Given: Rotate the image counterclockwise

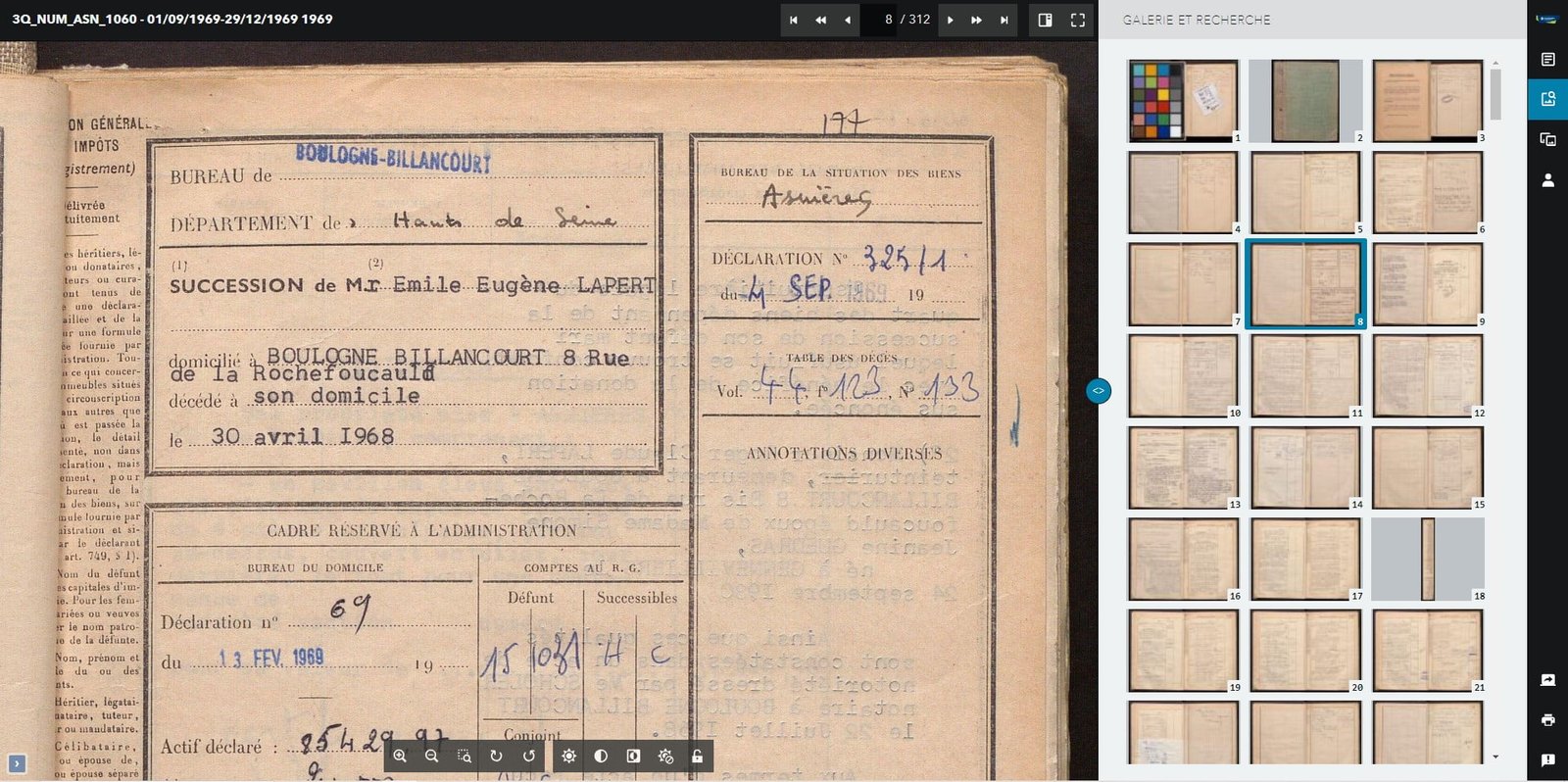Looking at the screenshot, I should pos(529,756).
